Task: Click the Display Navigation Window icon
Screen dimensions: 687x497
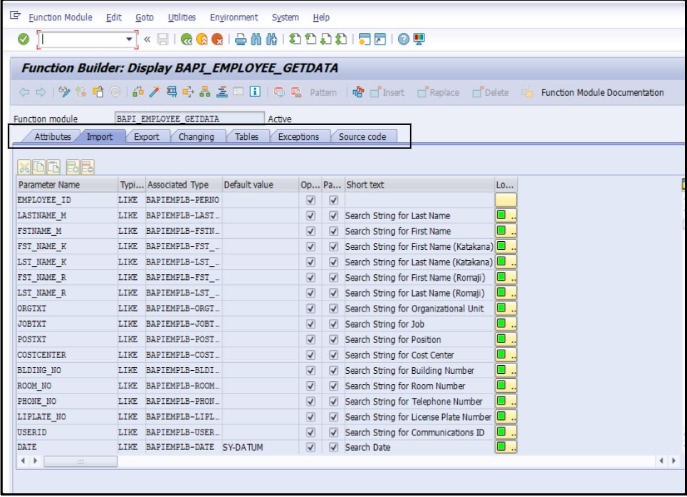Action: [x=222, y=92]
